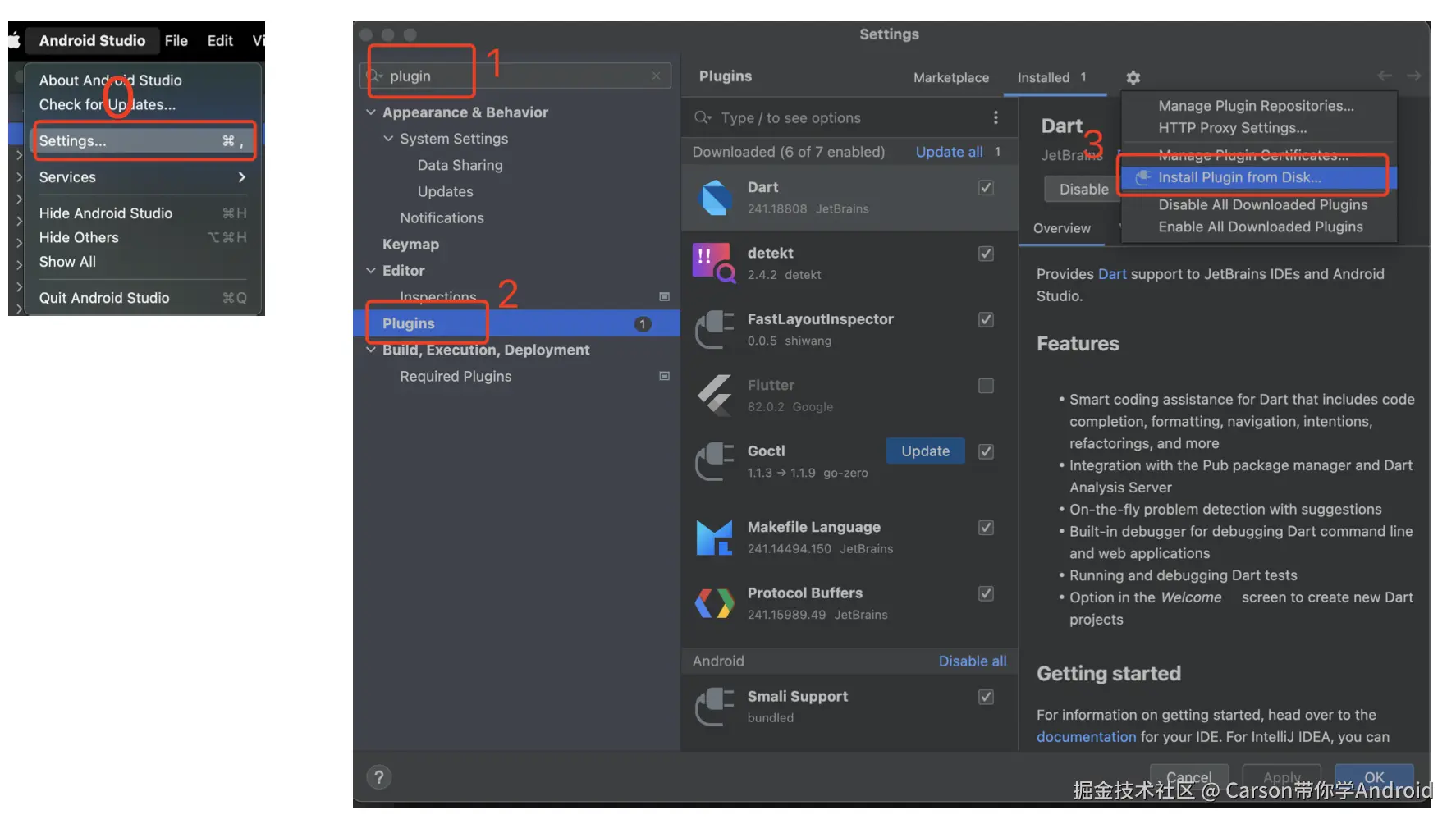Collapse the System Settings tree node
This screenshot has height=824, width=1456.
388,139
